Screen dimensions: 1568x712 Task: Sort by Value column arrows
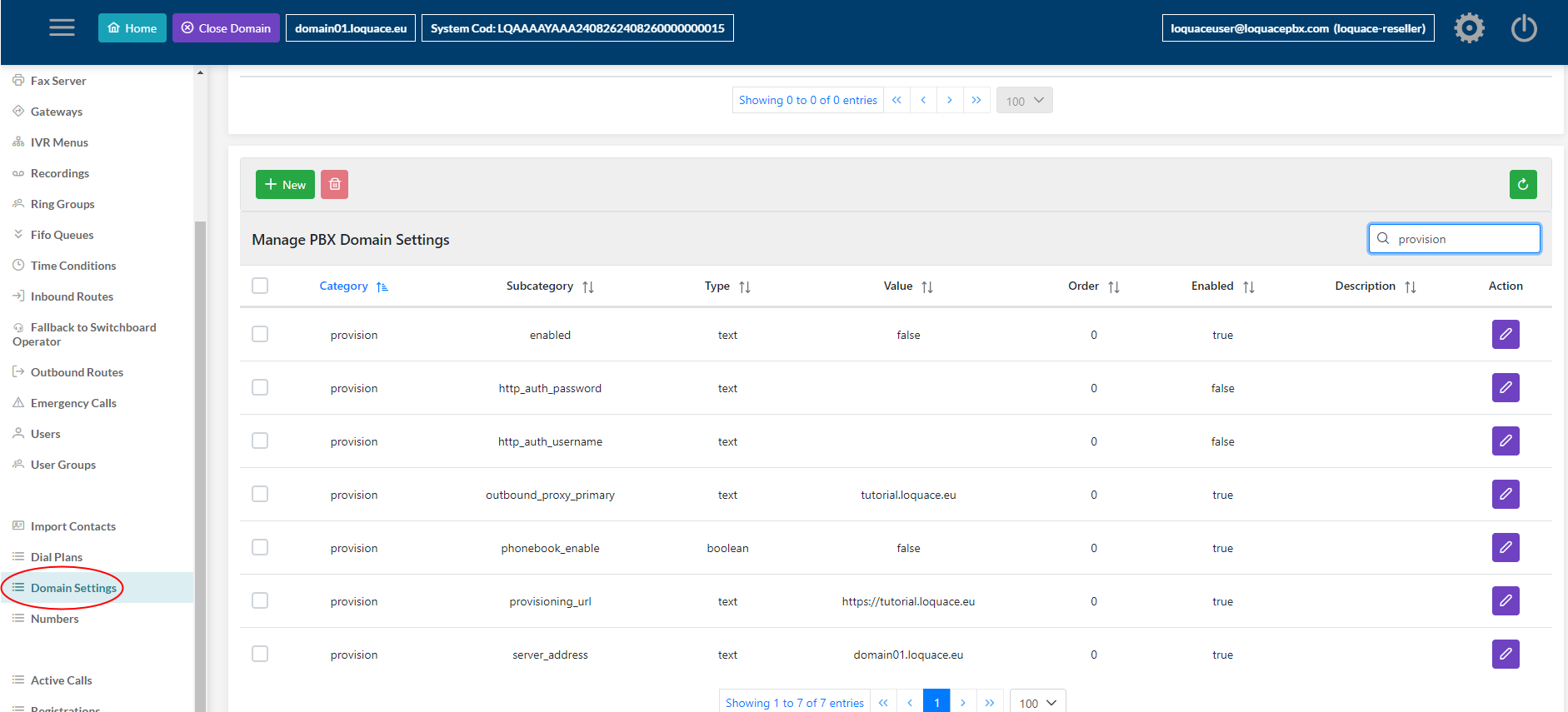tap(927, 286)
